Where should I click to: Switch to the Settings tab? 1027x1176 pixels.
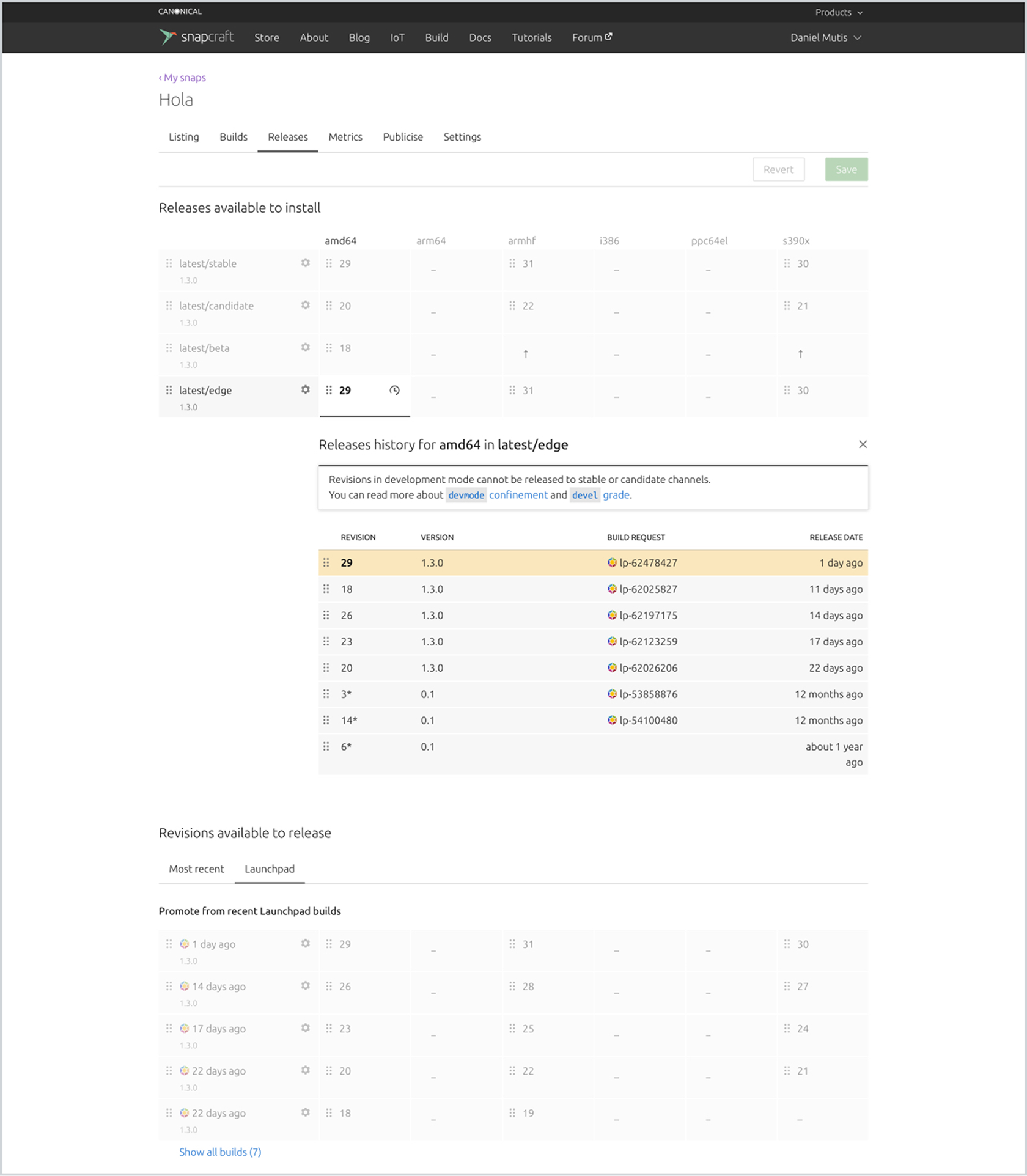tap(462, 137)
